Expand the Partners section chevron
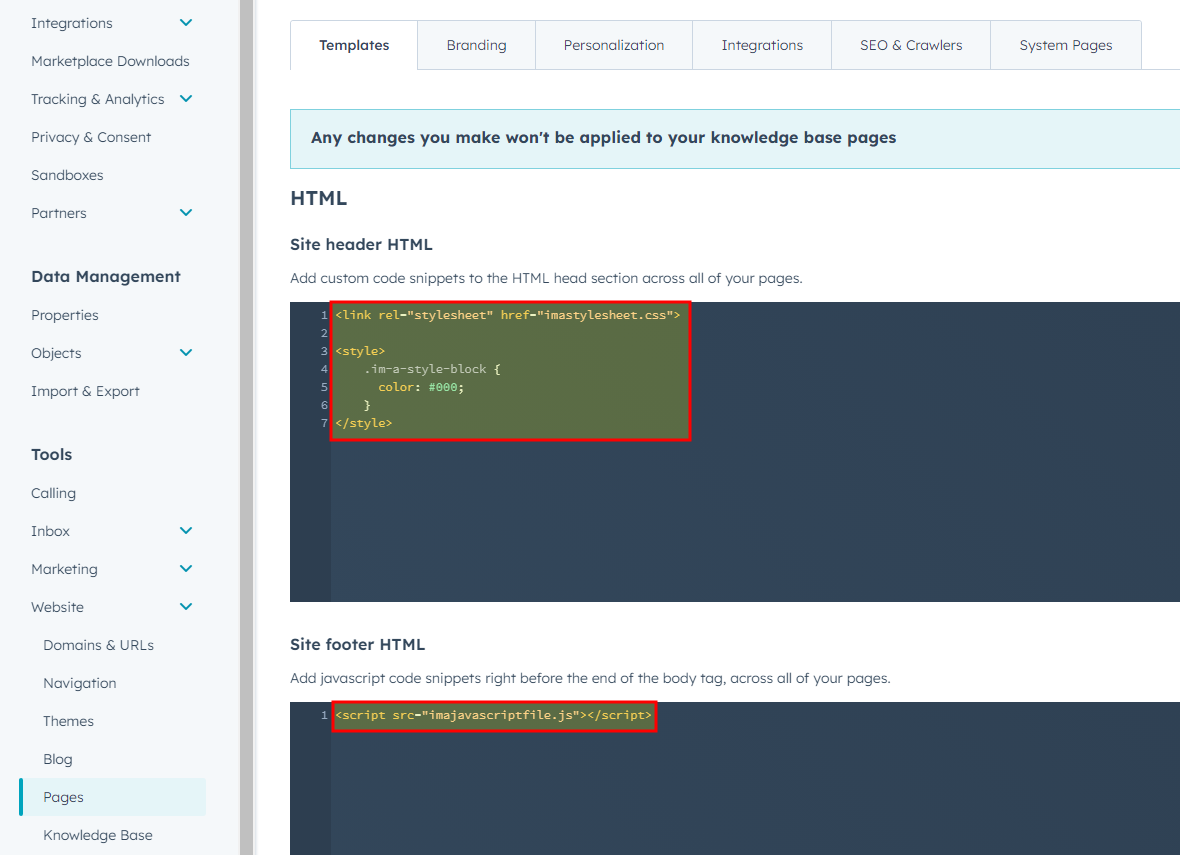This screenshot has width=1180, height=855. (186, 212)
